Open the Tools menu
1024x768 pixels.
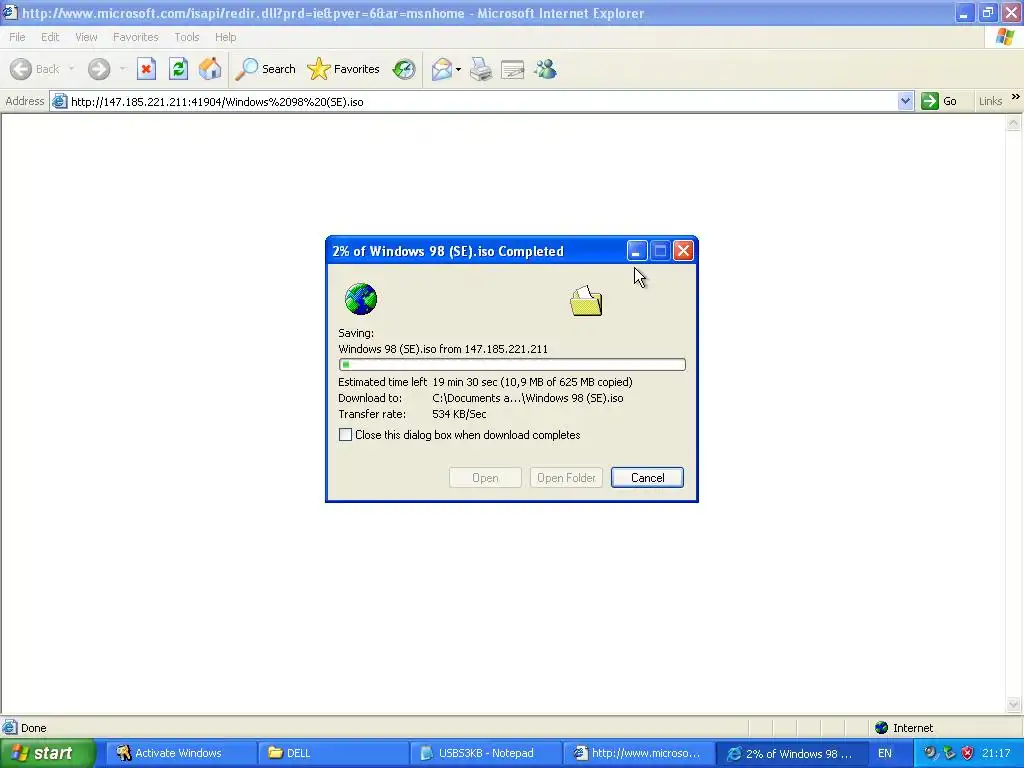(x=187, y=37)
